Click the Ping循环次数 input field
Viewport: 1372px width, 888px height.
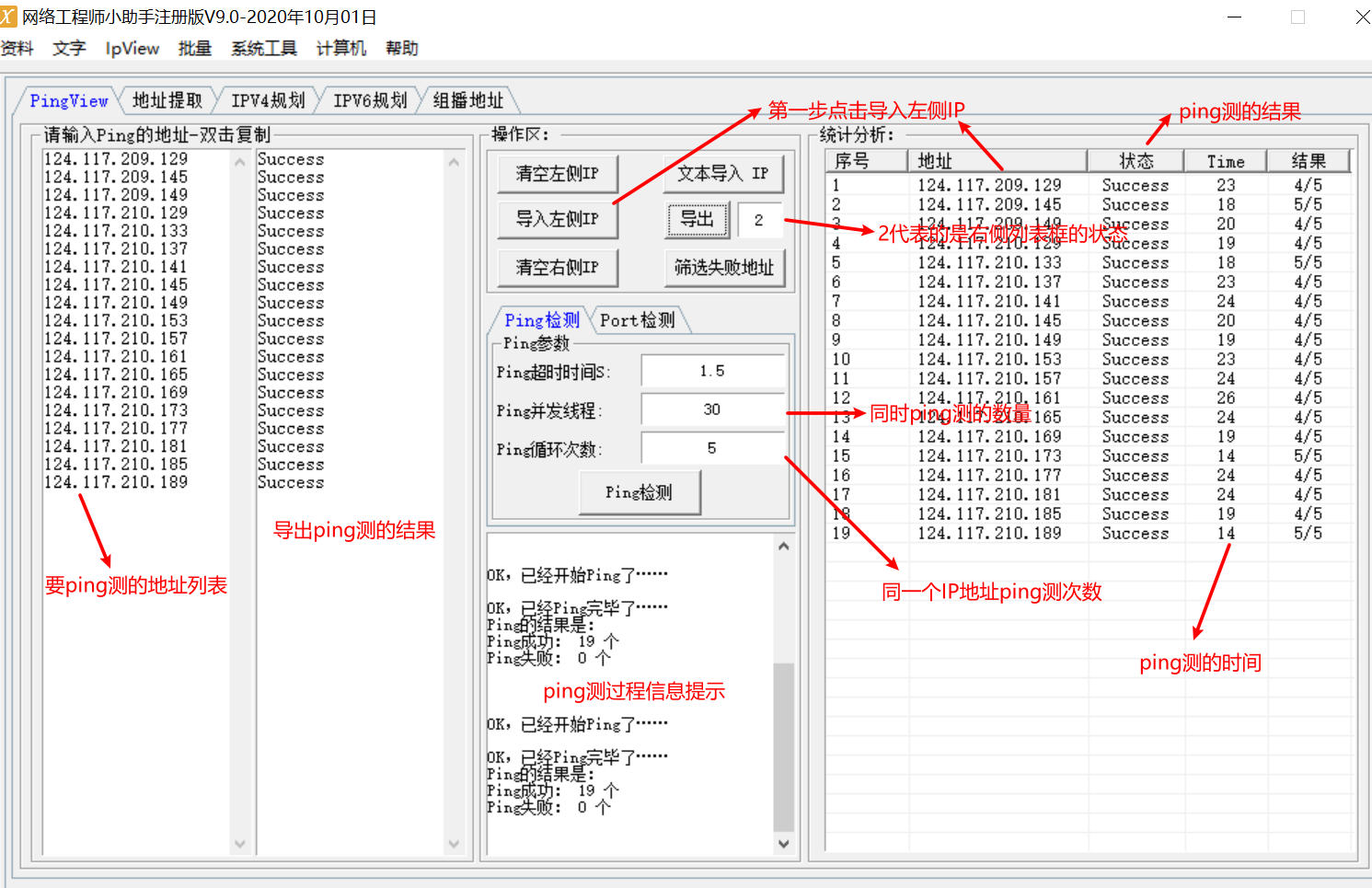pos(711,448)
